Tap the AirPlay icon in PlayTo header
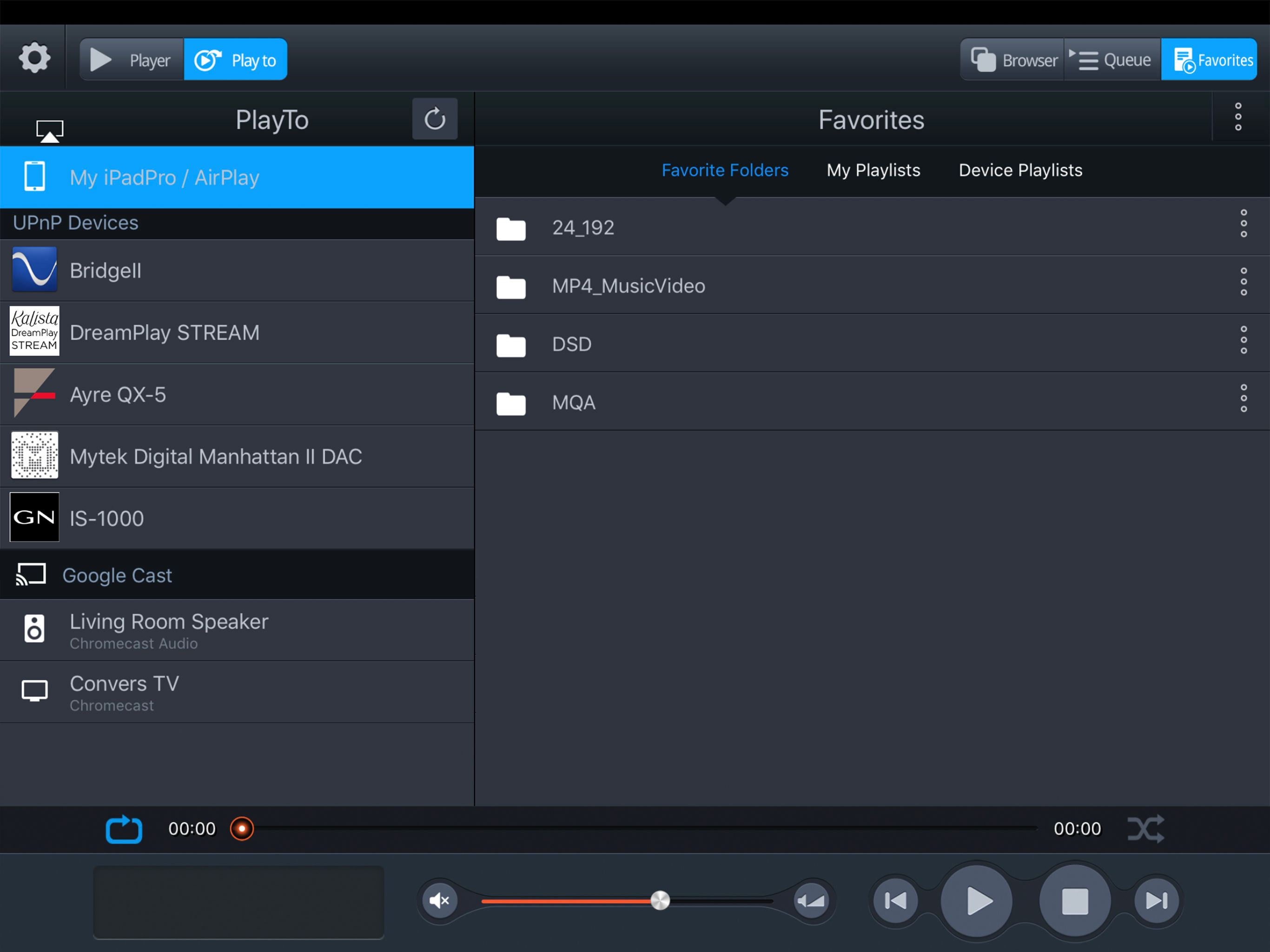The width and height of the screenshot is (1270, 952). 50,131
